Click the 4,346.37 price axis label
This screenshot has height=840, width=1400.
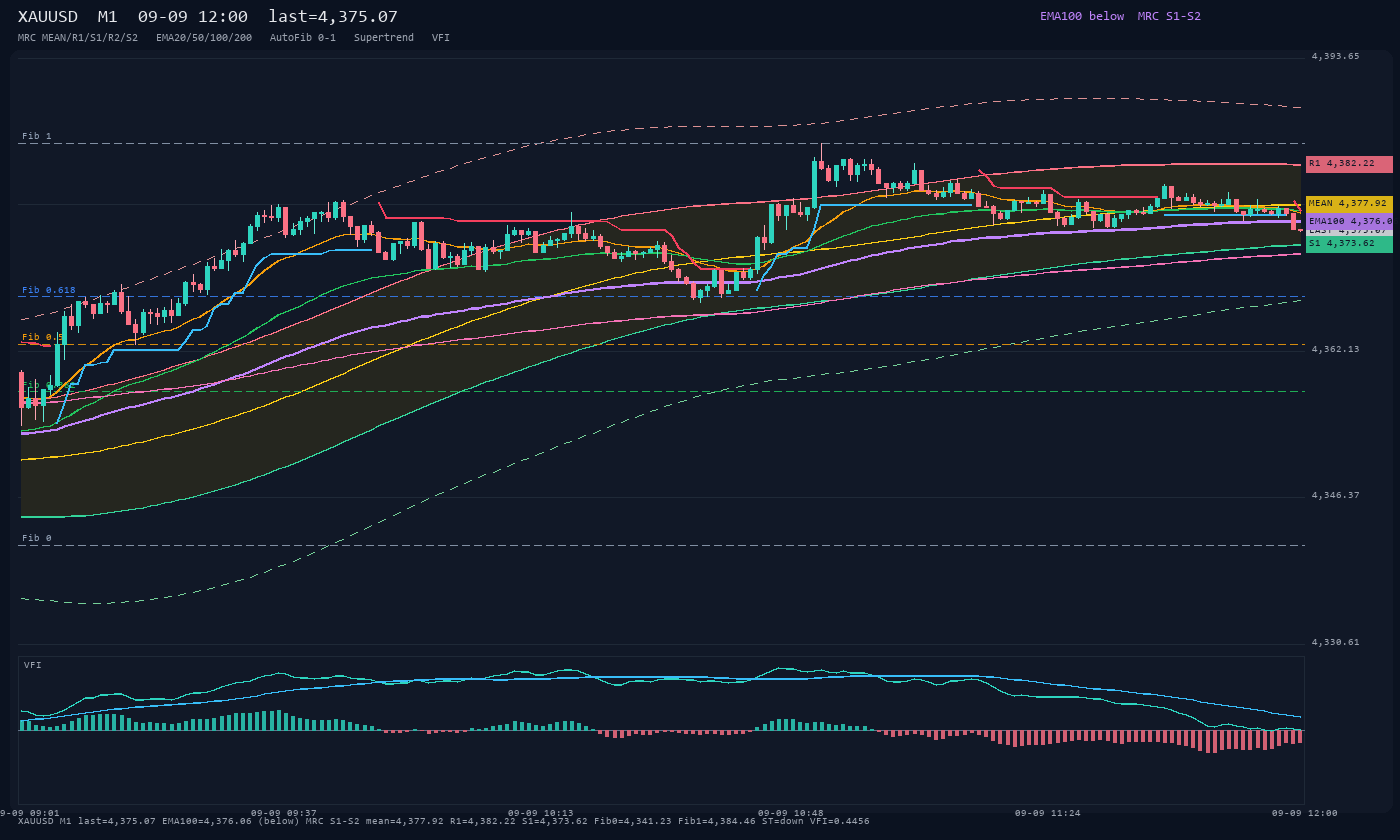(x=1336, y=495)
